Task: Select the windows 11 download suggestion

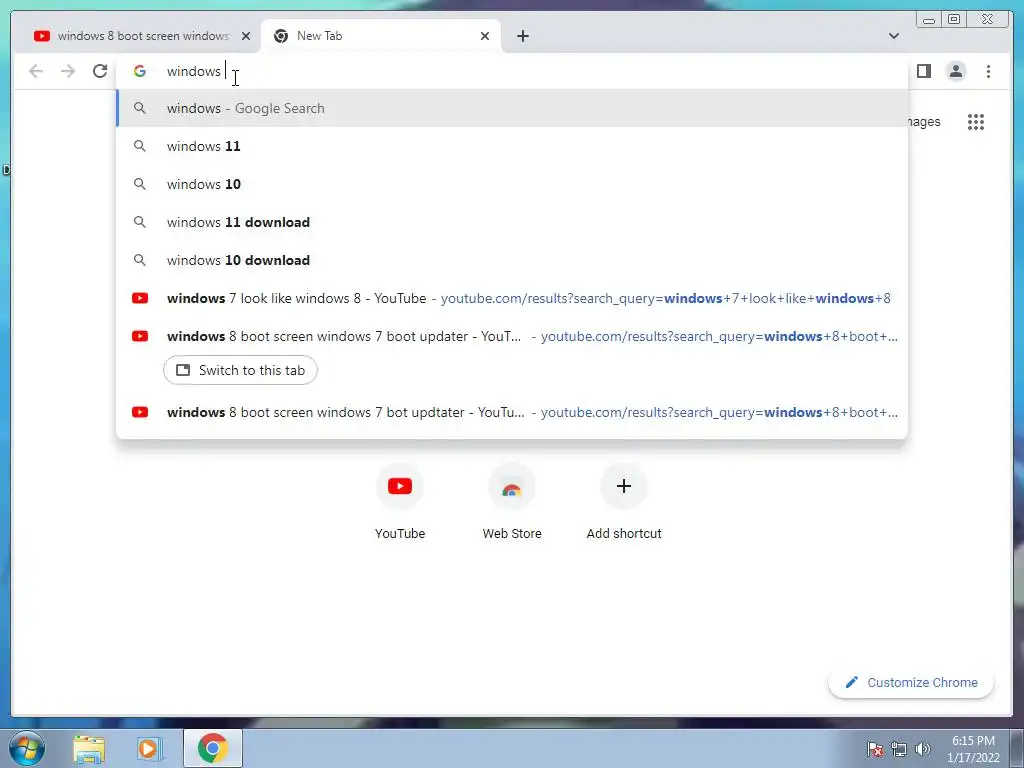Action: point(512,222)
